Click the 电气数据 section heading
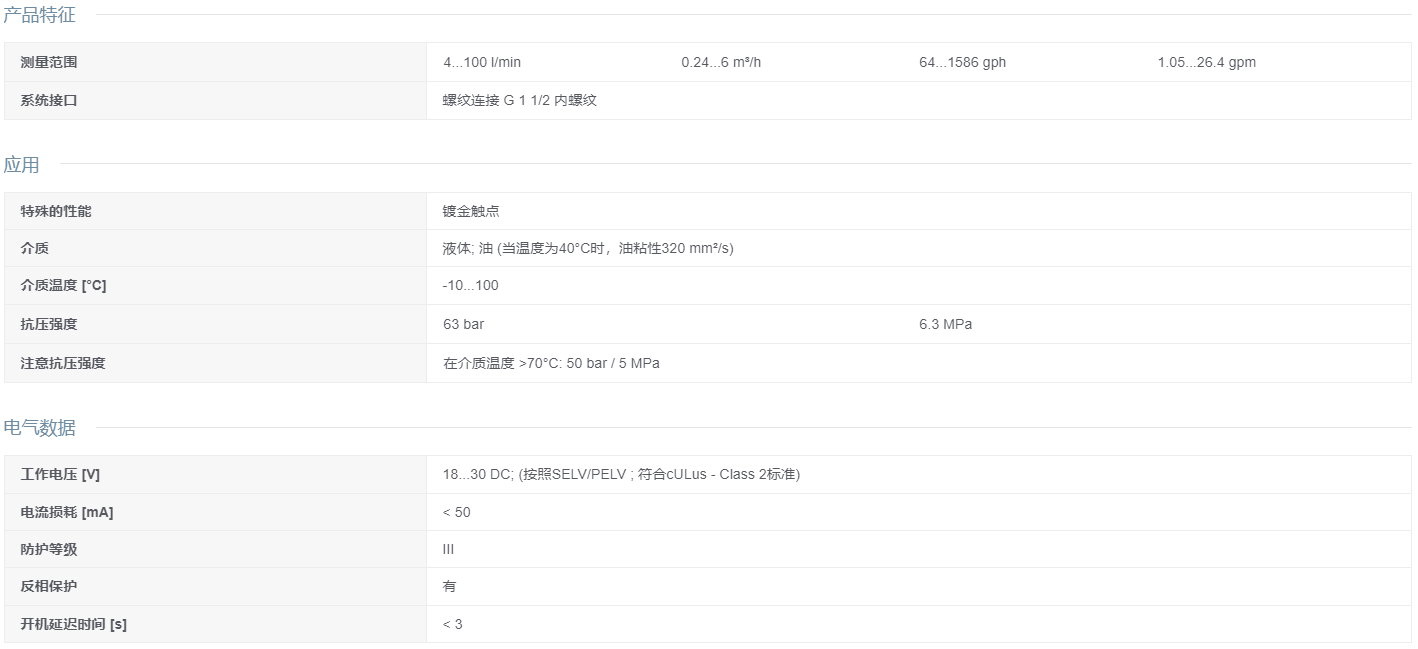This screenshot has width=1418, height=649. tap(40, 428)
